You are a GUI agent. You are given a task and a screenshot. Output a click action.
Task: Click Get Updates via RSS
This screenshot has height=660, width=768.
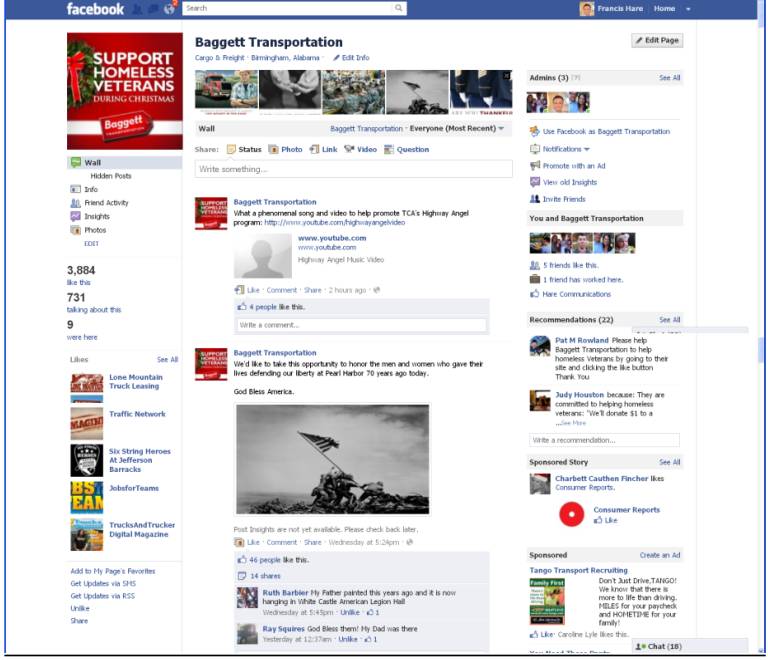click(x=102, y=596)
